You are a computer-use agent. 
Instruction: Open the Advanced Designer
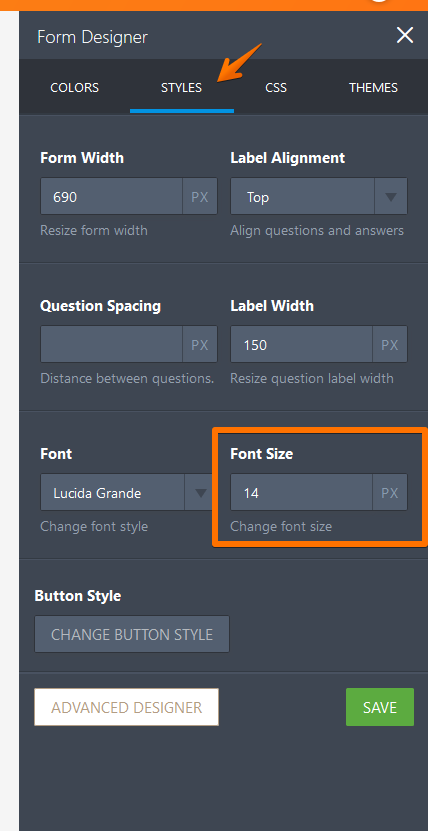[127, 707]
